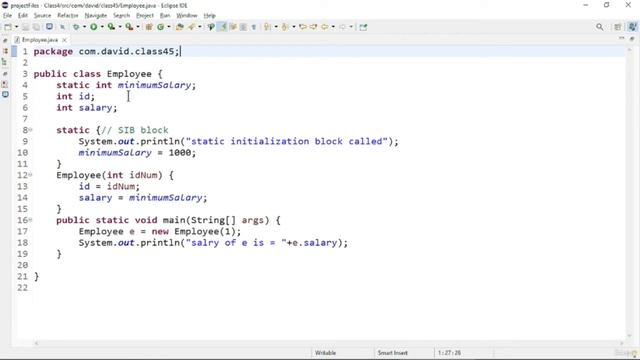Click the Debug bug icon

point(76,27)
